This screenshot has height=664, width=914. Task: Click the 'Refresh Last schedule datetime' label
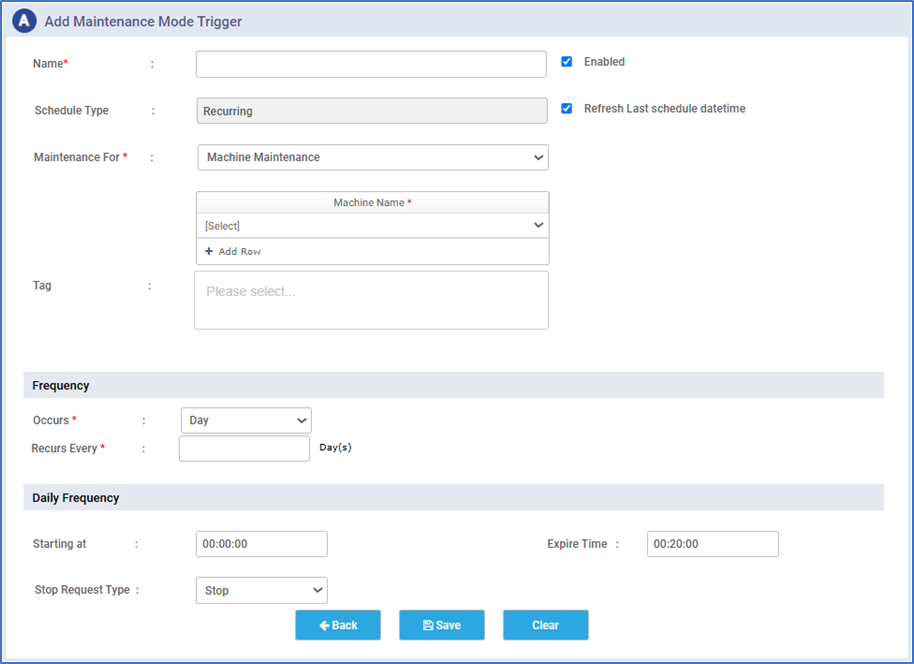[665, 108]
